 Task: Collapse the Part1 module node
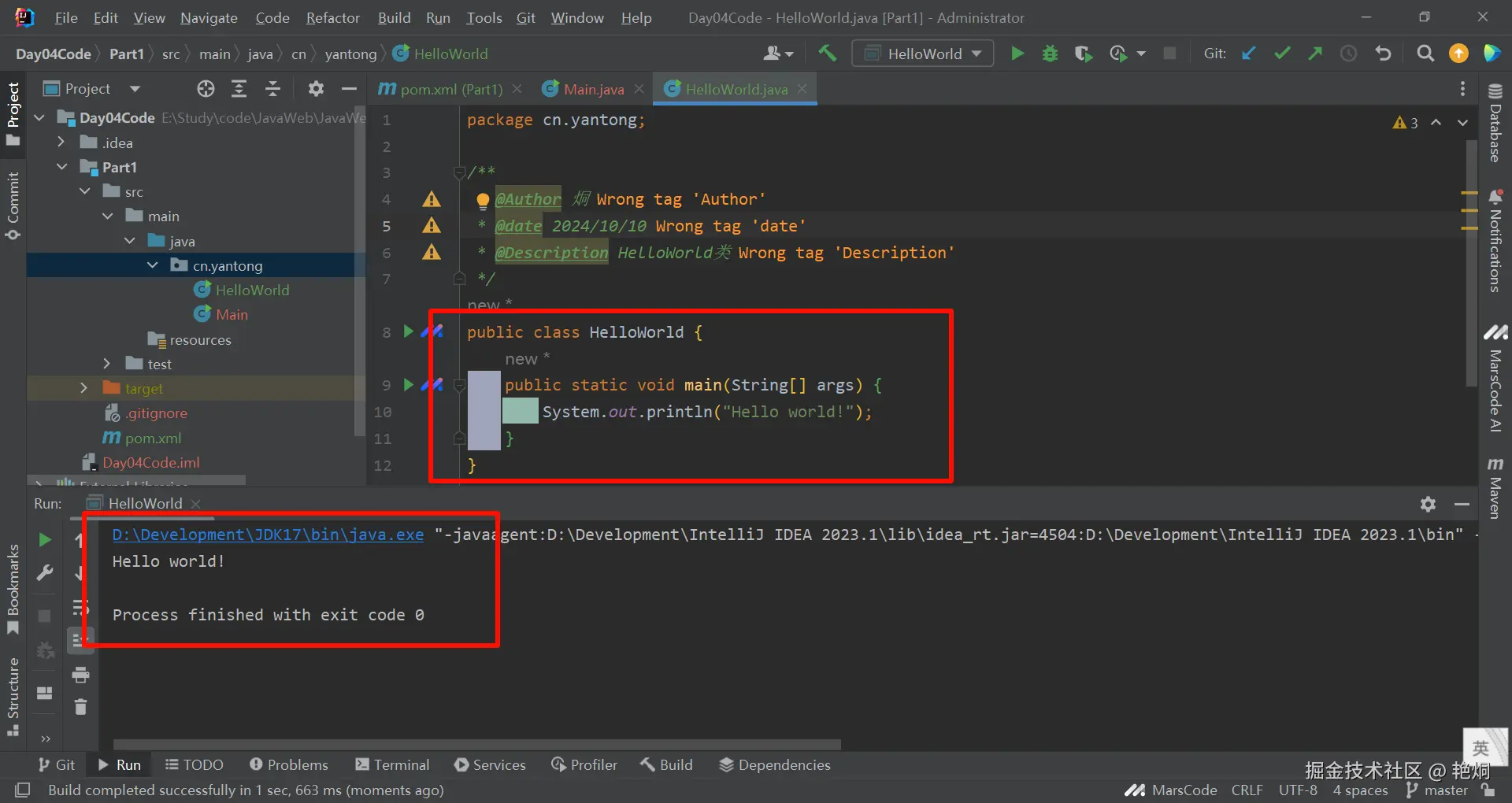point(61,167)
